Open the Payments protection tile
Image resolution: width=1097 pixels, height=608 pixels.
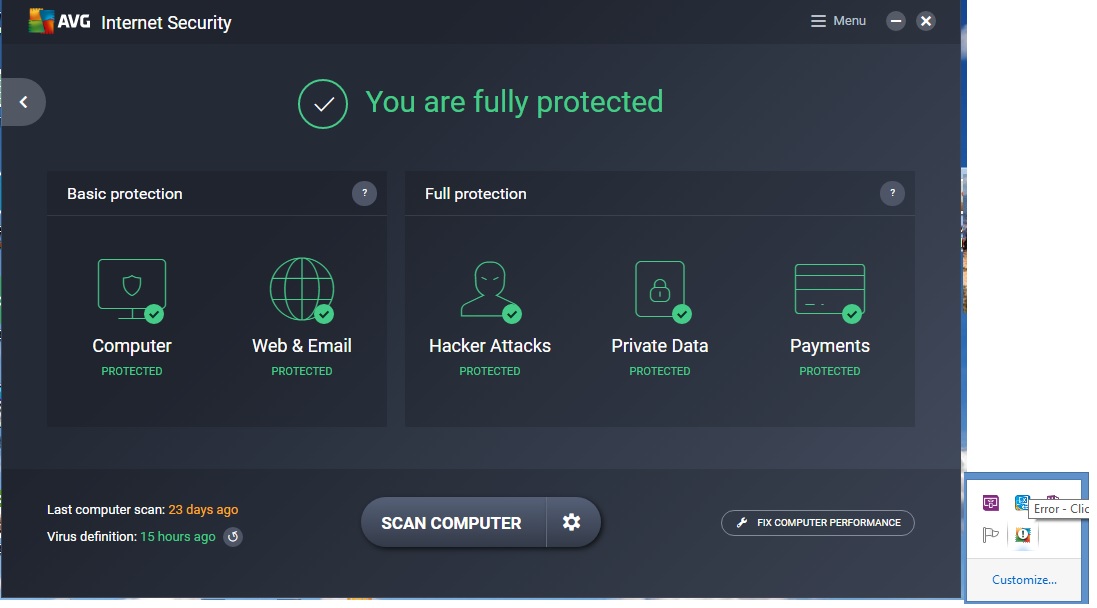point(829,318)
